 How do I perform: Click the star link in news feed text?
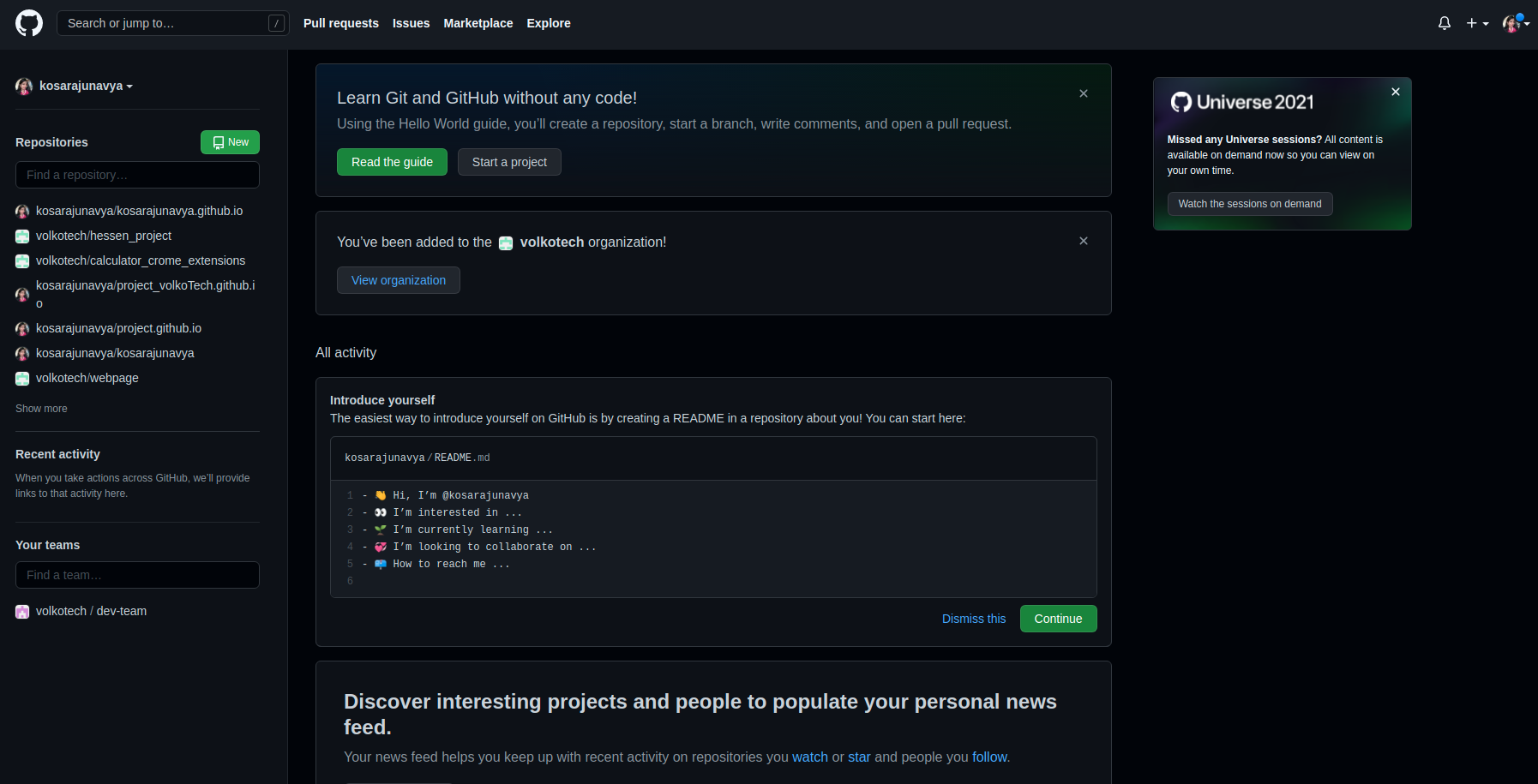[x=859, y=757]
